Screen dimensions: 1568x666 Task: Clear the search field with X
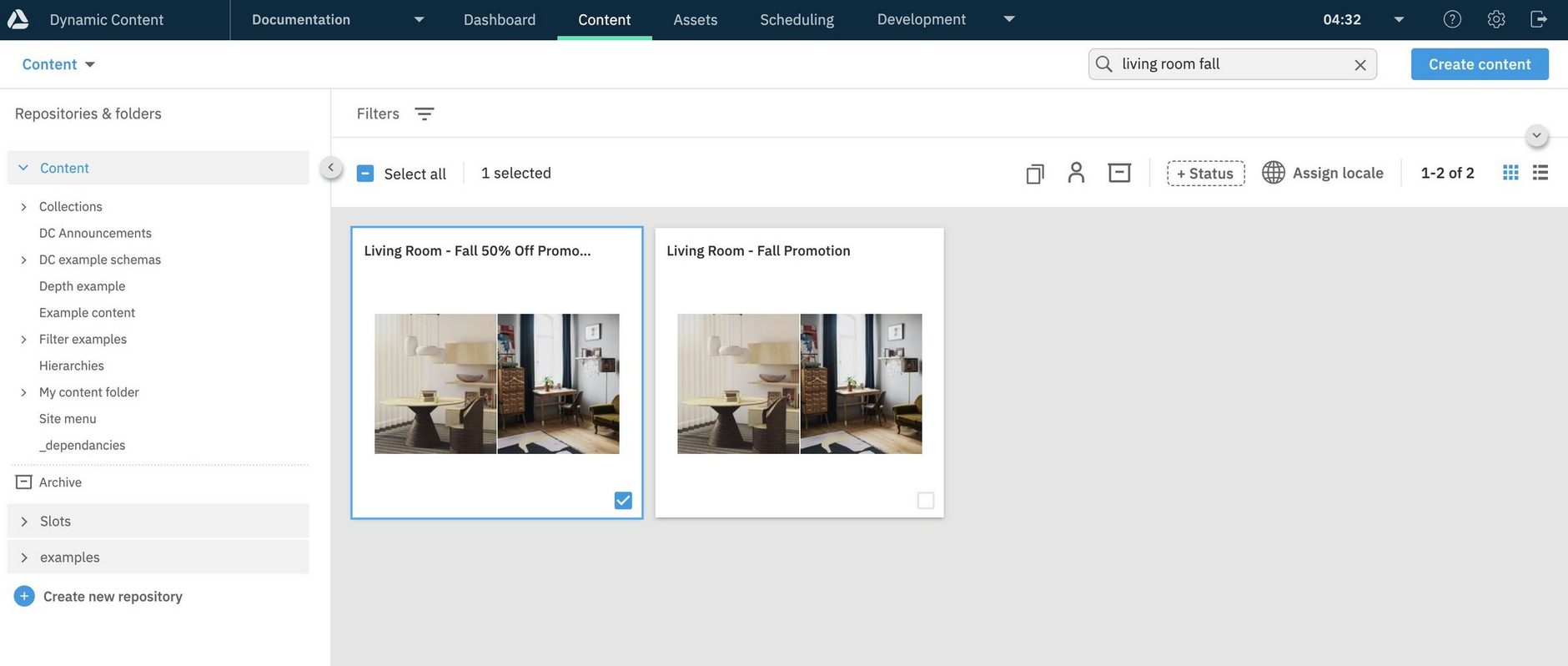tap(1359, 64)
